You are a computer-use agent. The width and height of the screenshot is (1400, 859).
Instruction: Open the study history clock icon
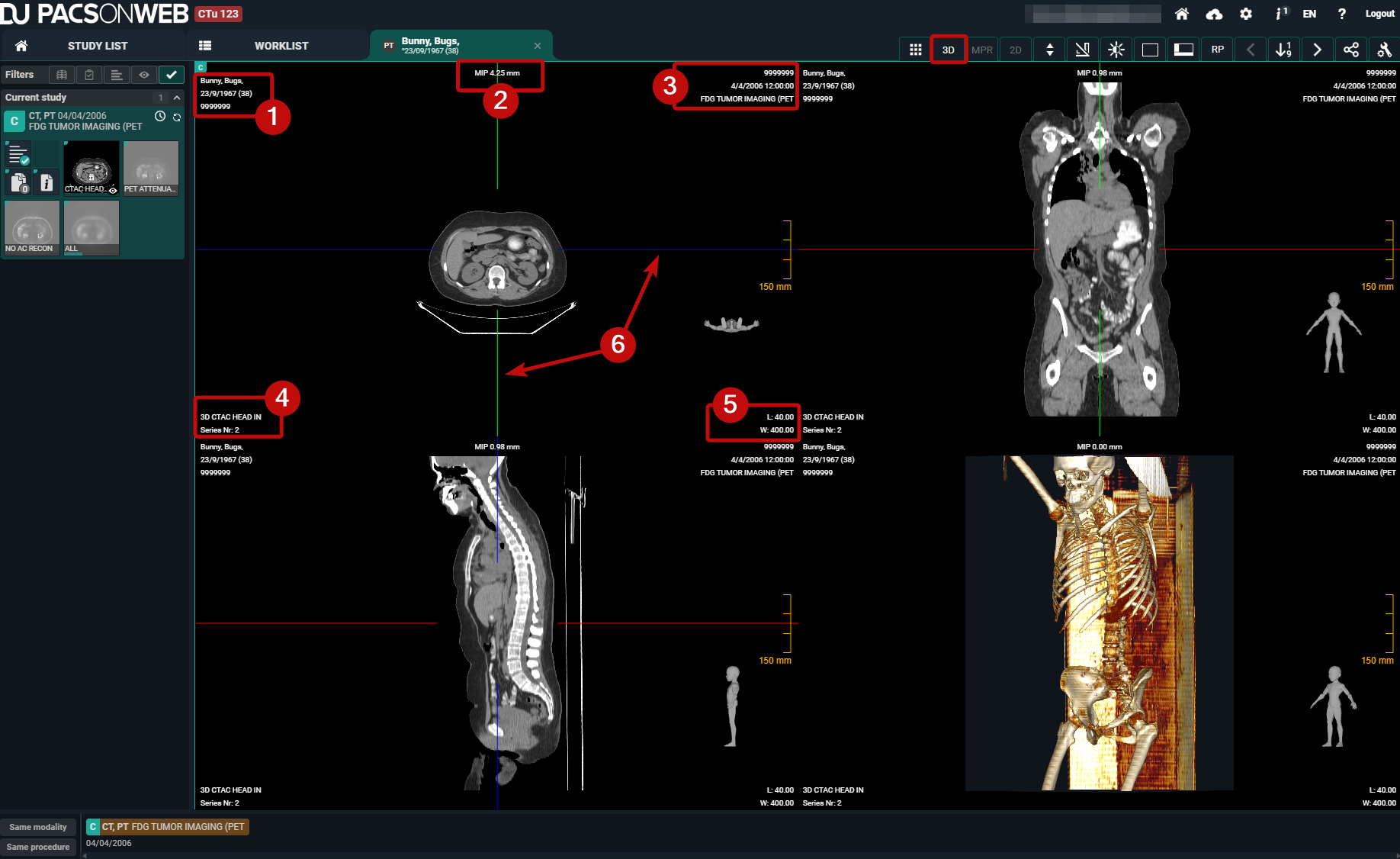tap(160, 116)
